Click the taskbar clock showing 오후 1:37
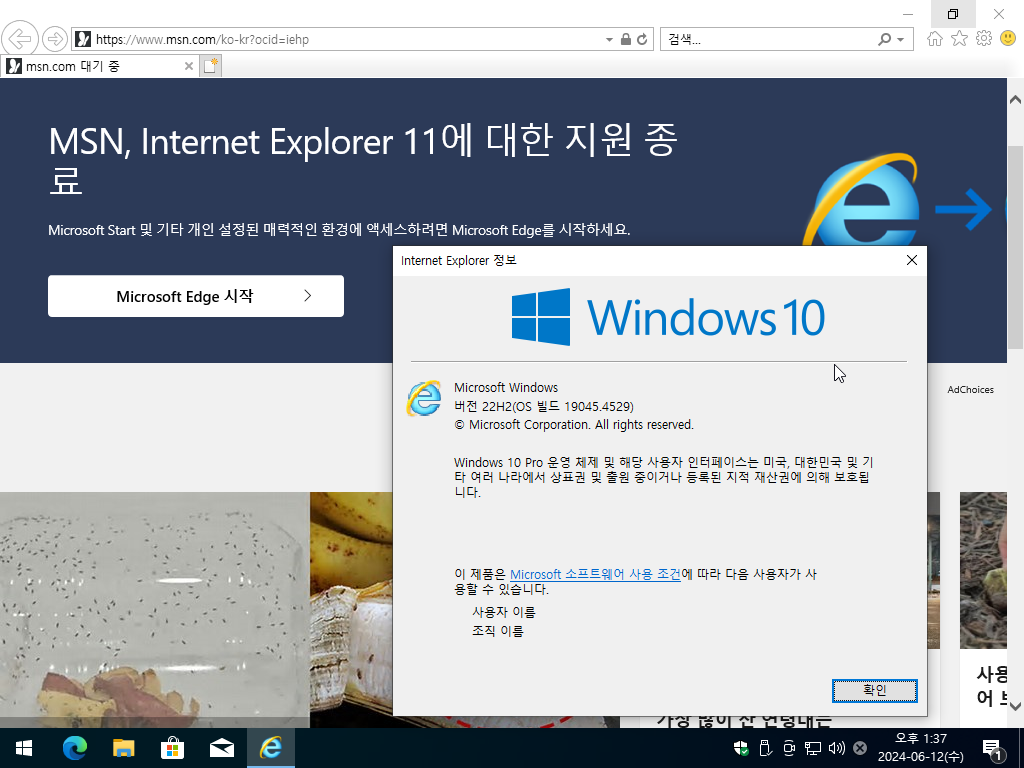The width and height of the screenshot is (1024, 768). pos(920,748)
